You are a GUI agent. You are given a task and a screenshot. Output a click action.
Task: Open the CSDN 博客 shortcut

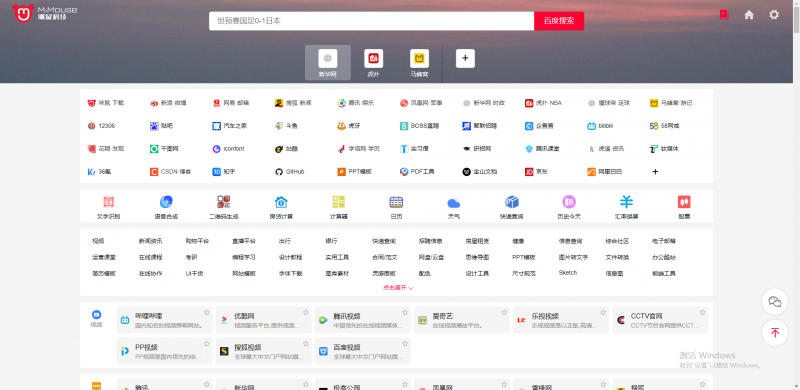pyautogui.click(x=170, y=172)
